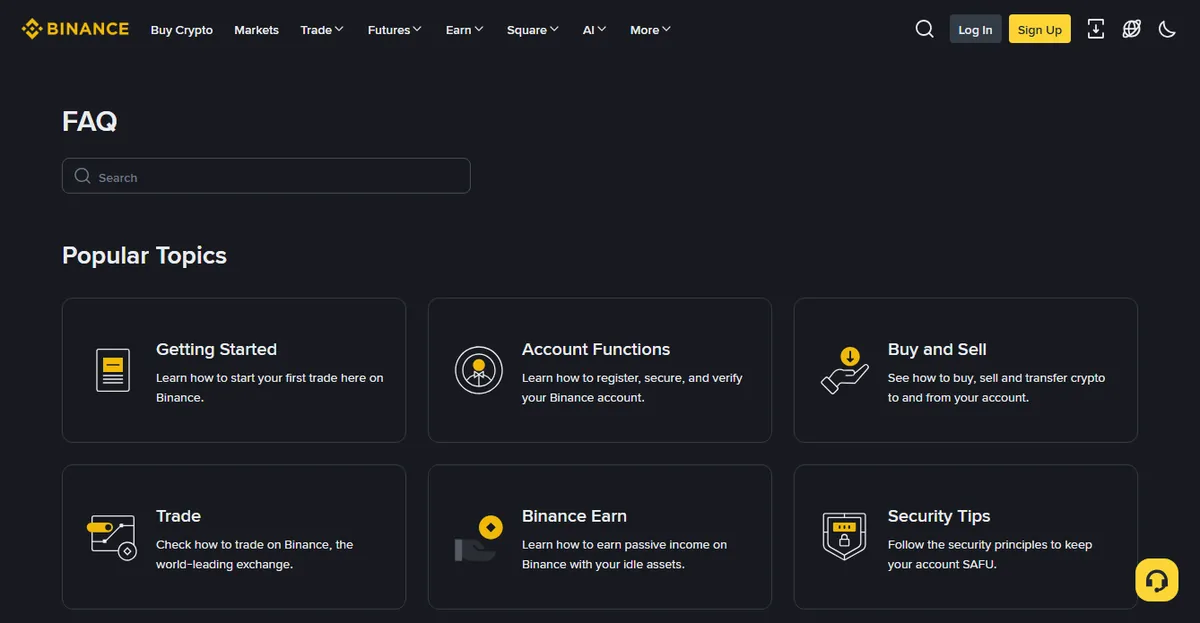Expand the AI dropdown menu
Viewport: 1200px width, 623px height.
(594, 30)
